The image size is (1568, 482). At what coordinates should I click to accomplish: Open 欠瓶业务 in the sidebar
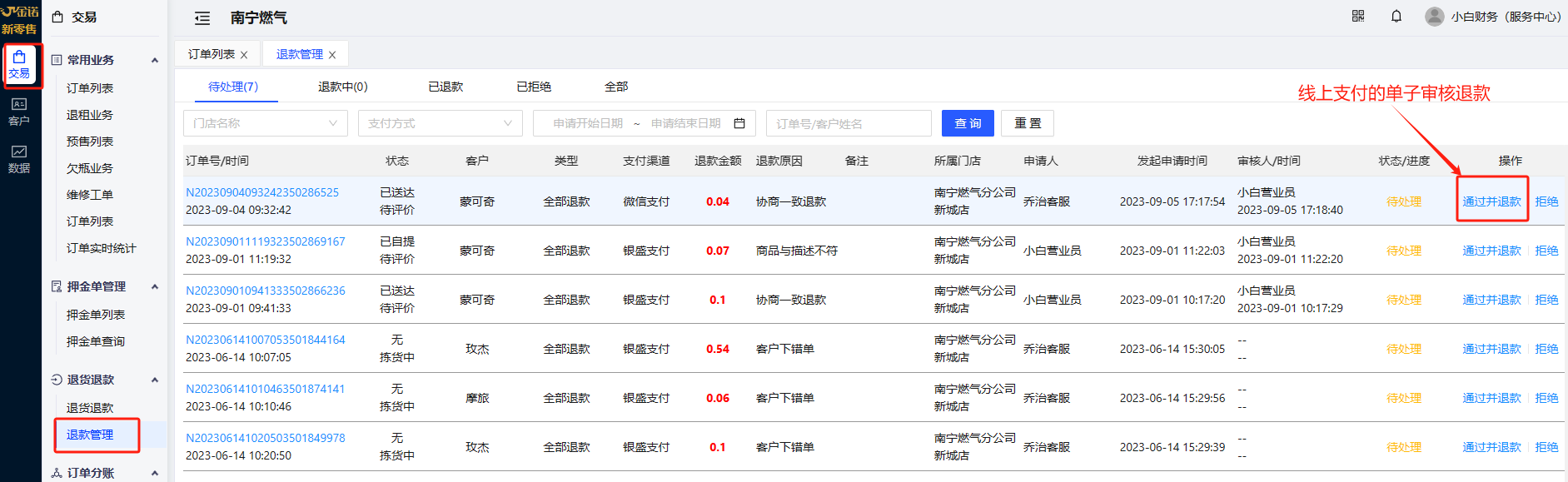(90, 168)
